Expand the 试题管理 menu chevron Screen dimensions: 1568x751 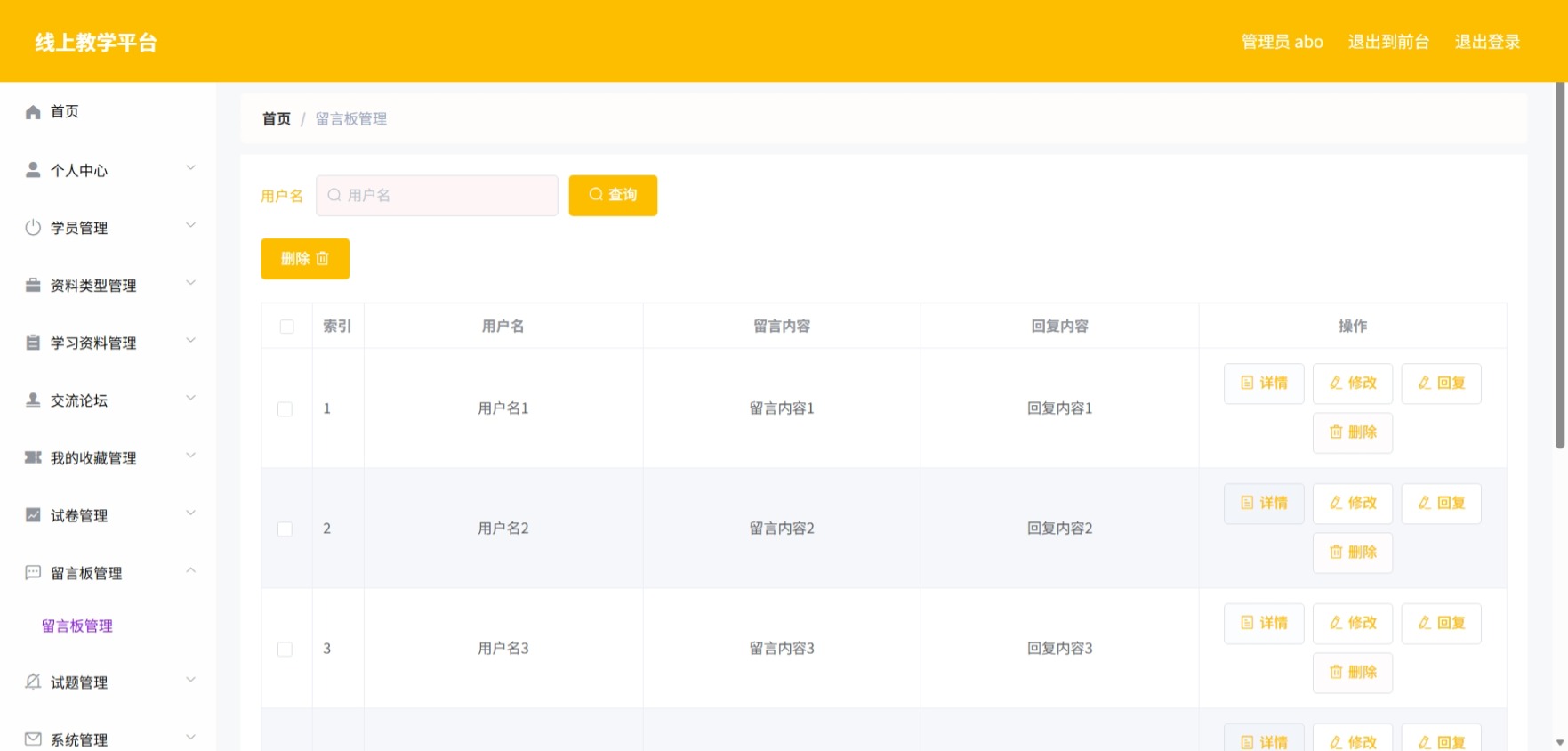[x=190, y=680]
